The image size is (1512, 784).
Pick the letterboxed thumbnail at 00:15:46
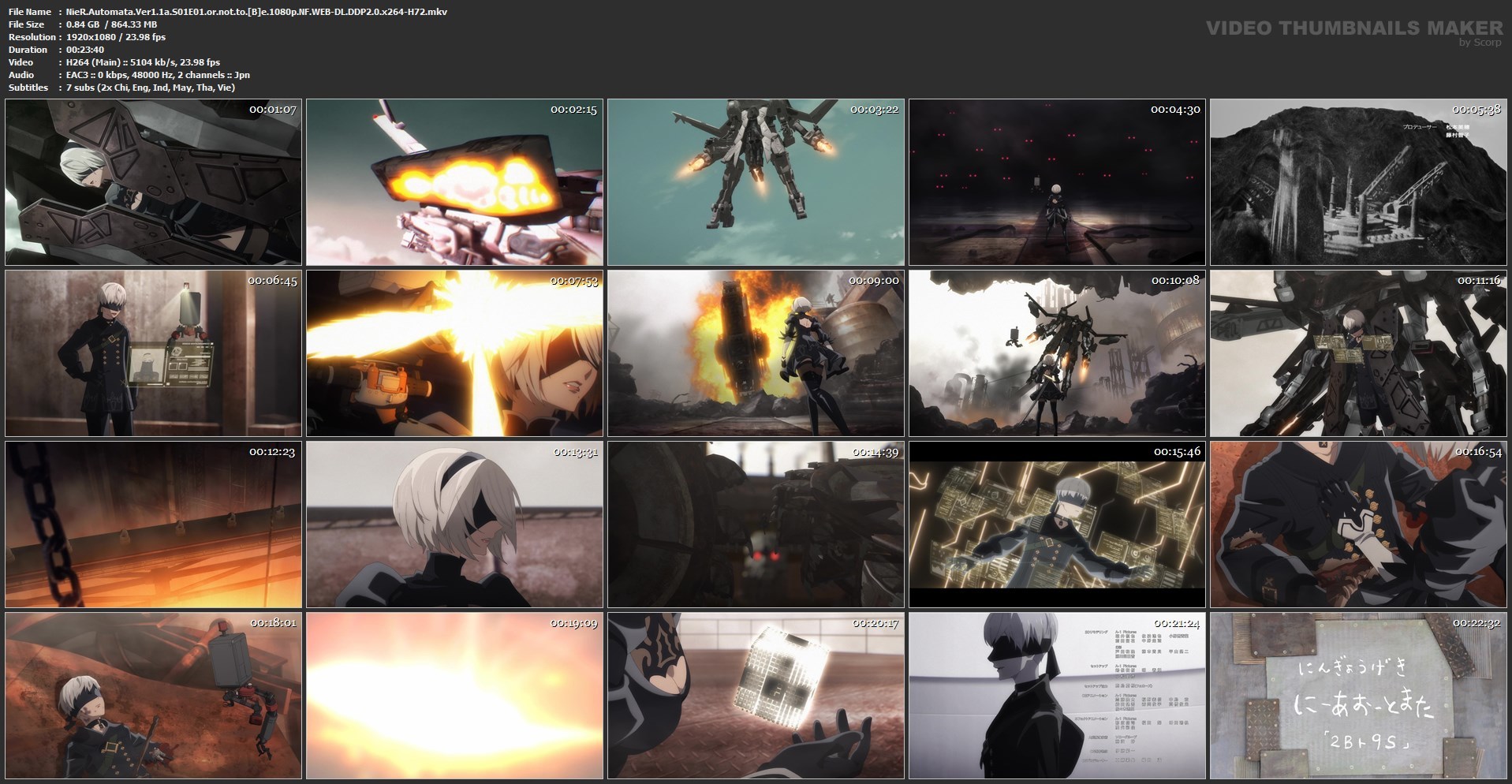point(1058,525)
